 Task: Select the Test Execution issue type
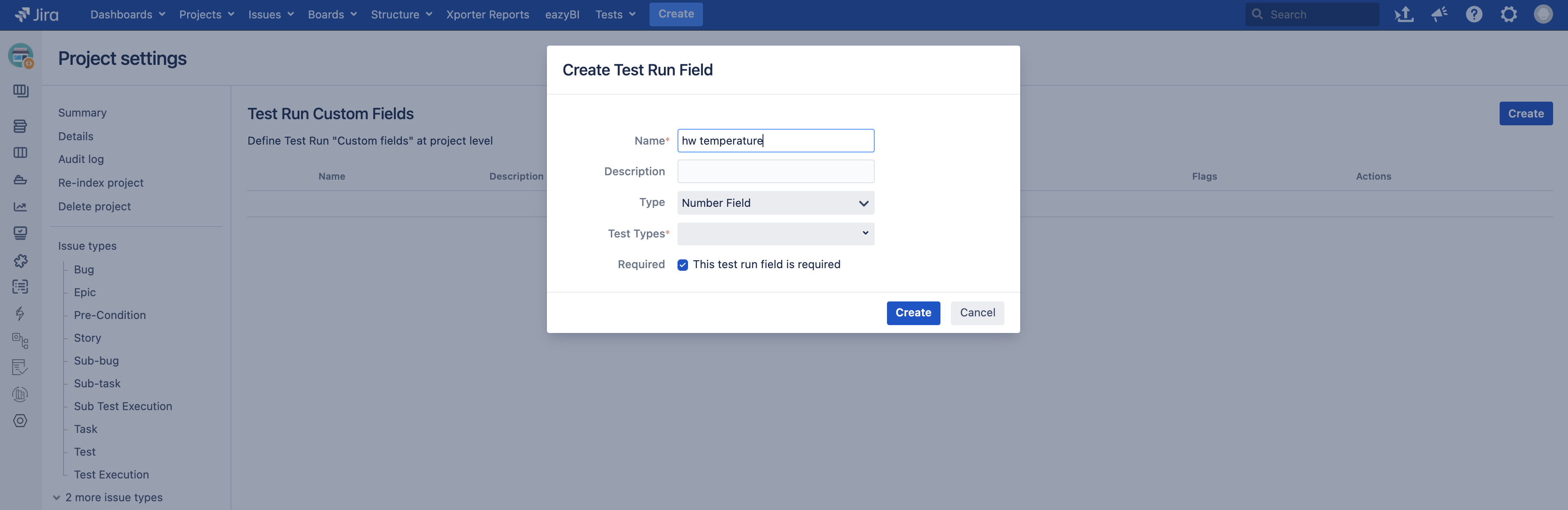click(111, 475)
